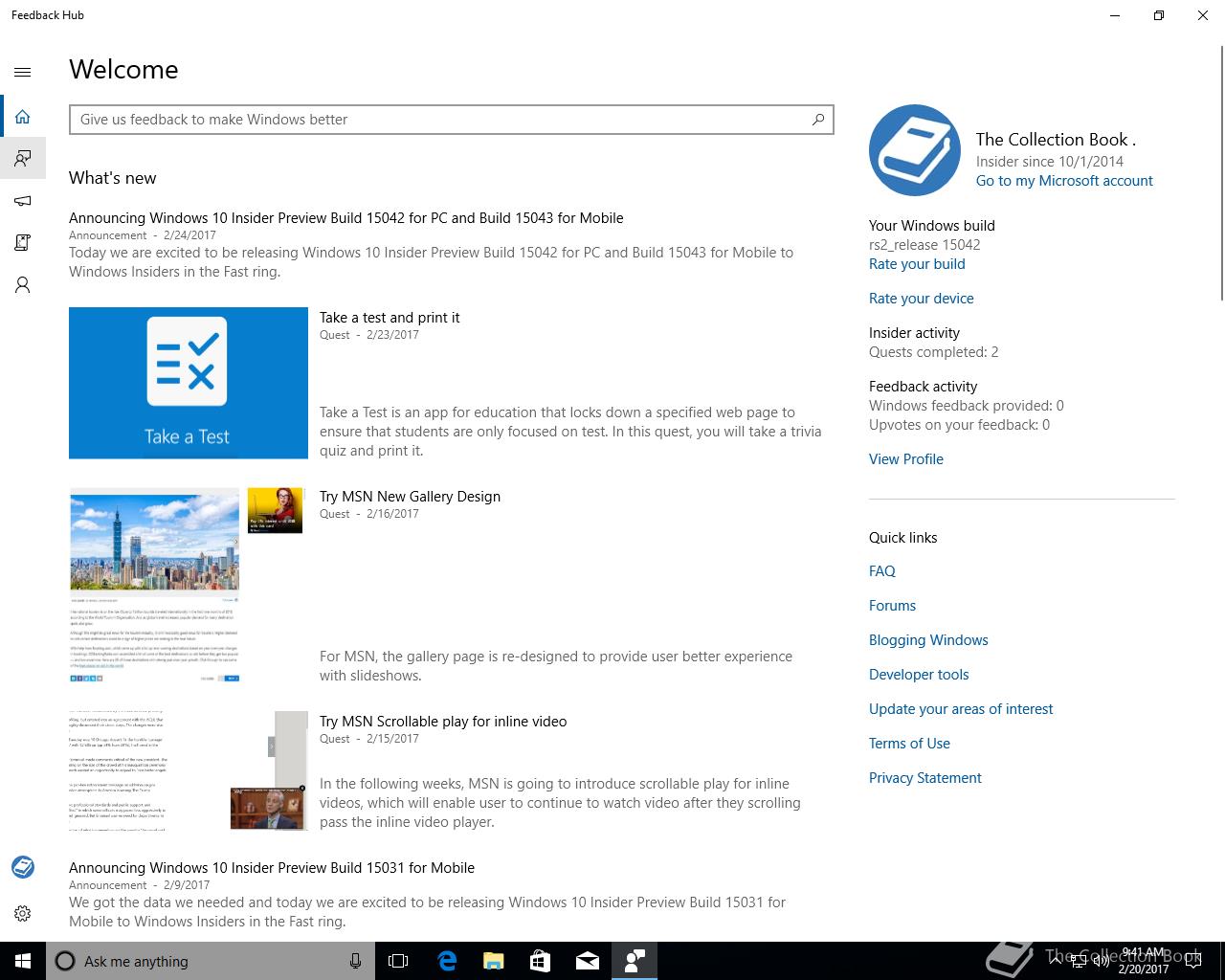Screen dimensions: 1225x980
Task: Open the Windows Start menu
Action: point(23,961)
